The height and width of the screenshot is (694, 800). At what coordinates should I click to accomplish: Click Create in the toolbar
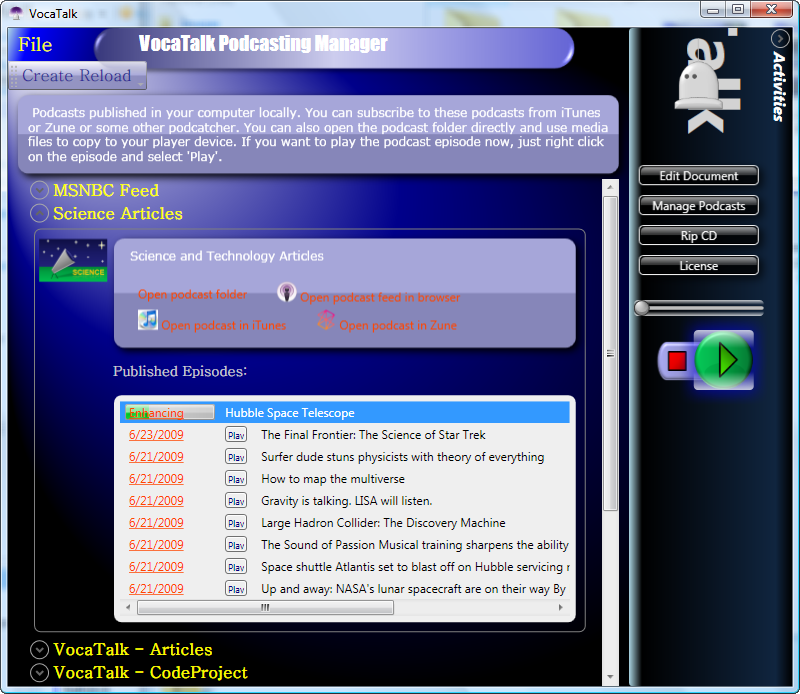(x=47, y=76)
